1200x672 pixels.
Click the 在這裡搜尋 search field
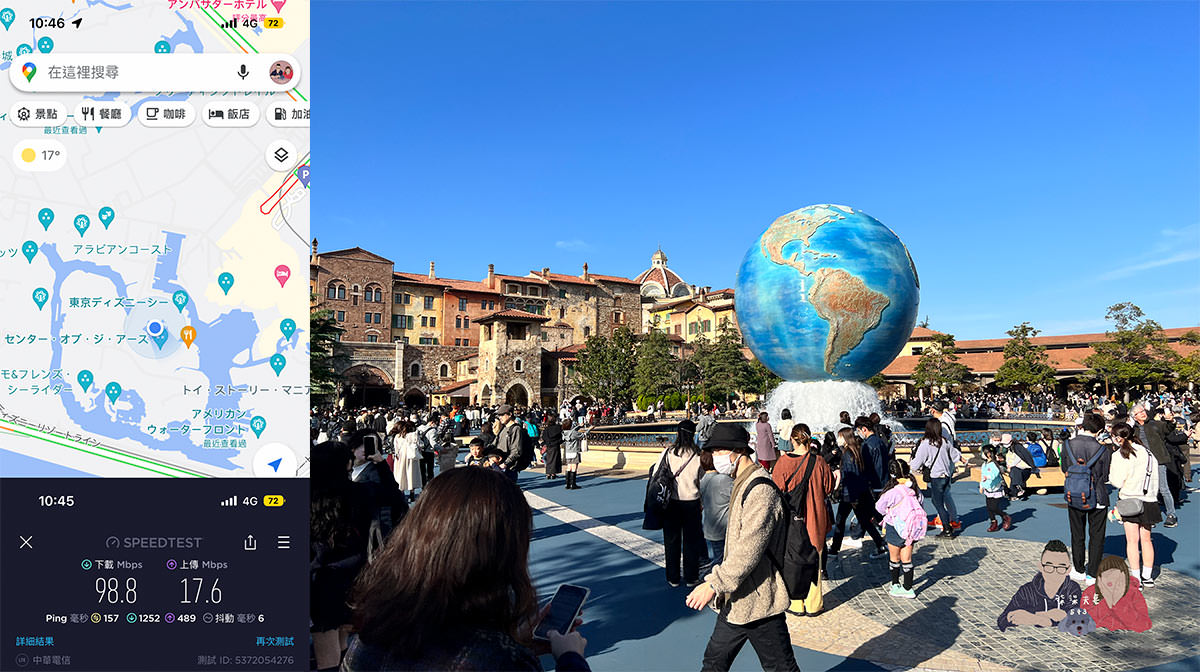(130, 72)
